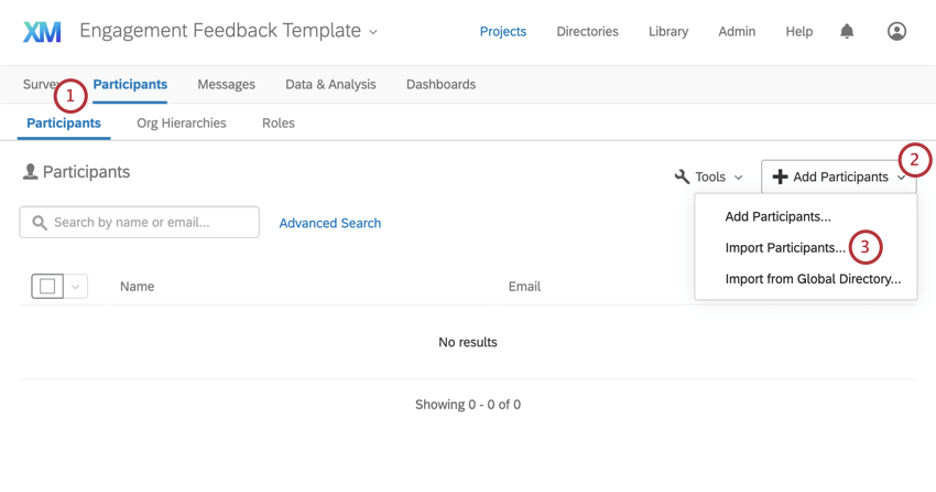Switch to the Messages tab
The image size is (936, 492).
226,84
